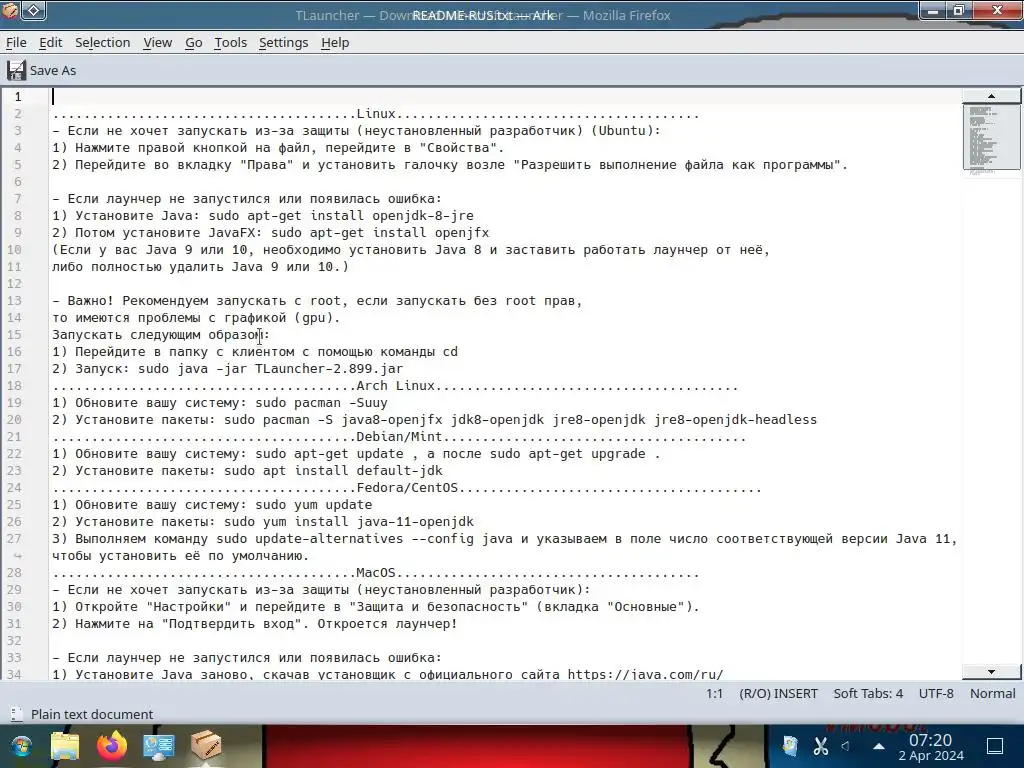
Task: Click text 'sudo update-alternatives --config java'
Action: point(364,539)
